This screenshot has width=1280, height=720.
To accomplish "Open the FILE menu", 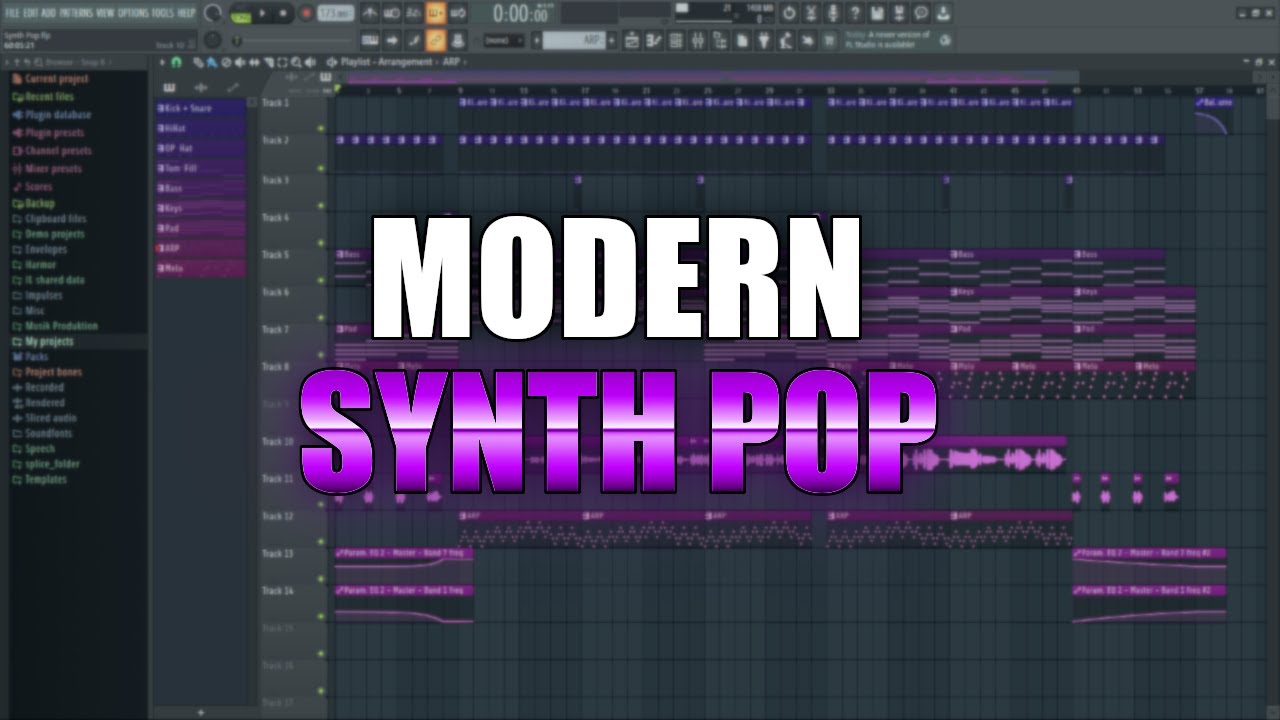I will coord(12,13).
